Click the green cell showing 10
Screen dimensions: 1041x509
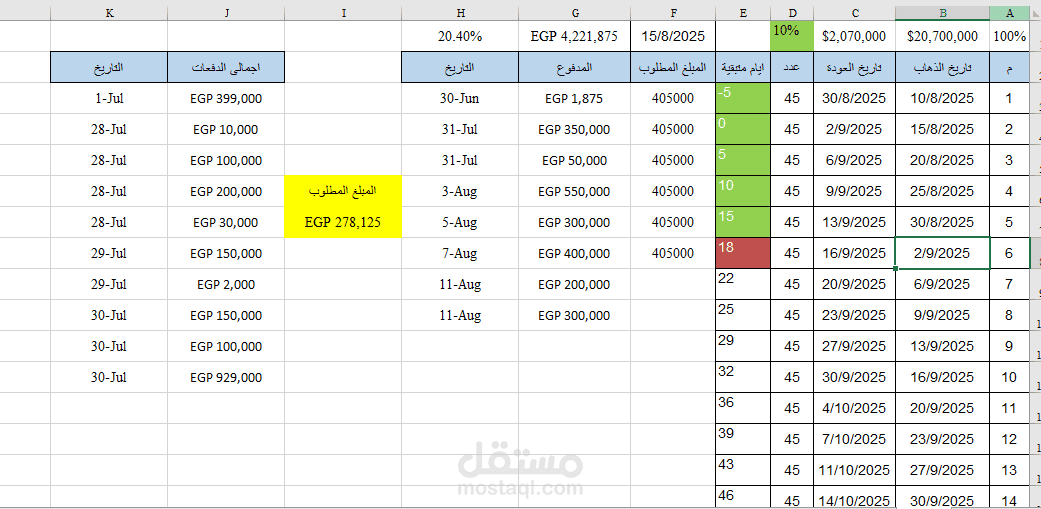point(743,191)
